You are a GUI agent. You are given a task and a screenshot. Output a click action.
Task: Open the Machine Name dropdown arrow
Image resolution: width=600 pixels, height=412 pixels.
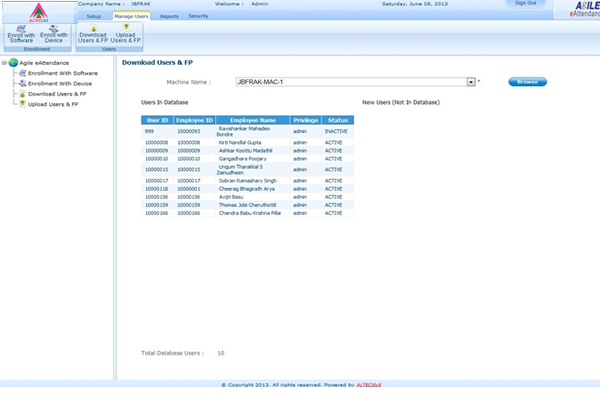pyautogui.click(x=471, y=82)
